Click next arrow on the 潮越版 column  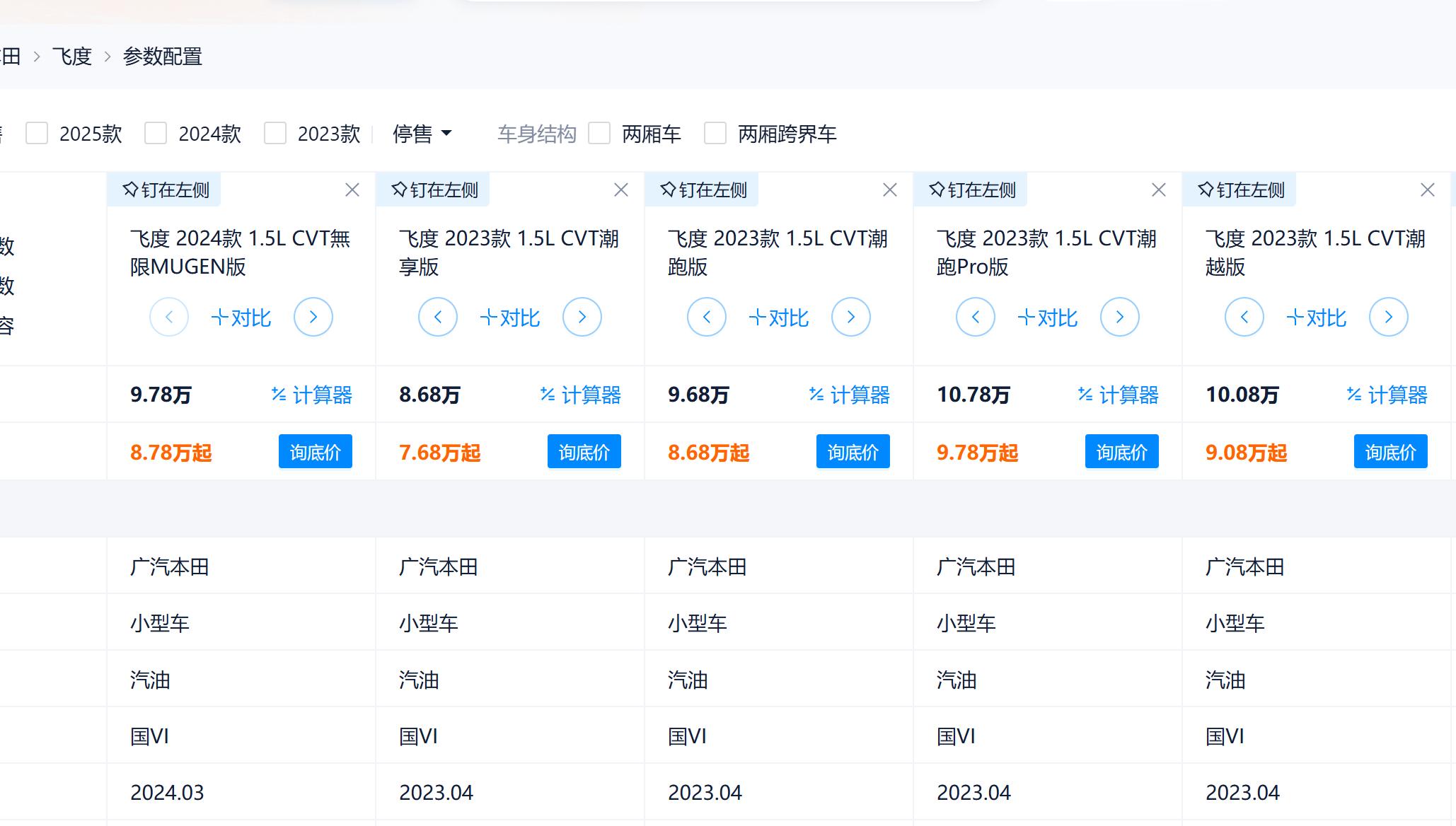[x=1388, y=317]
